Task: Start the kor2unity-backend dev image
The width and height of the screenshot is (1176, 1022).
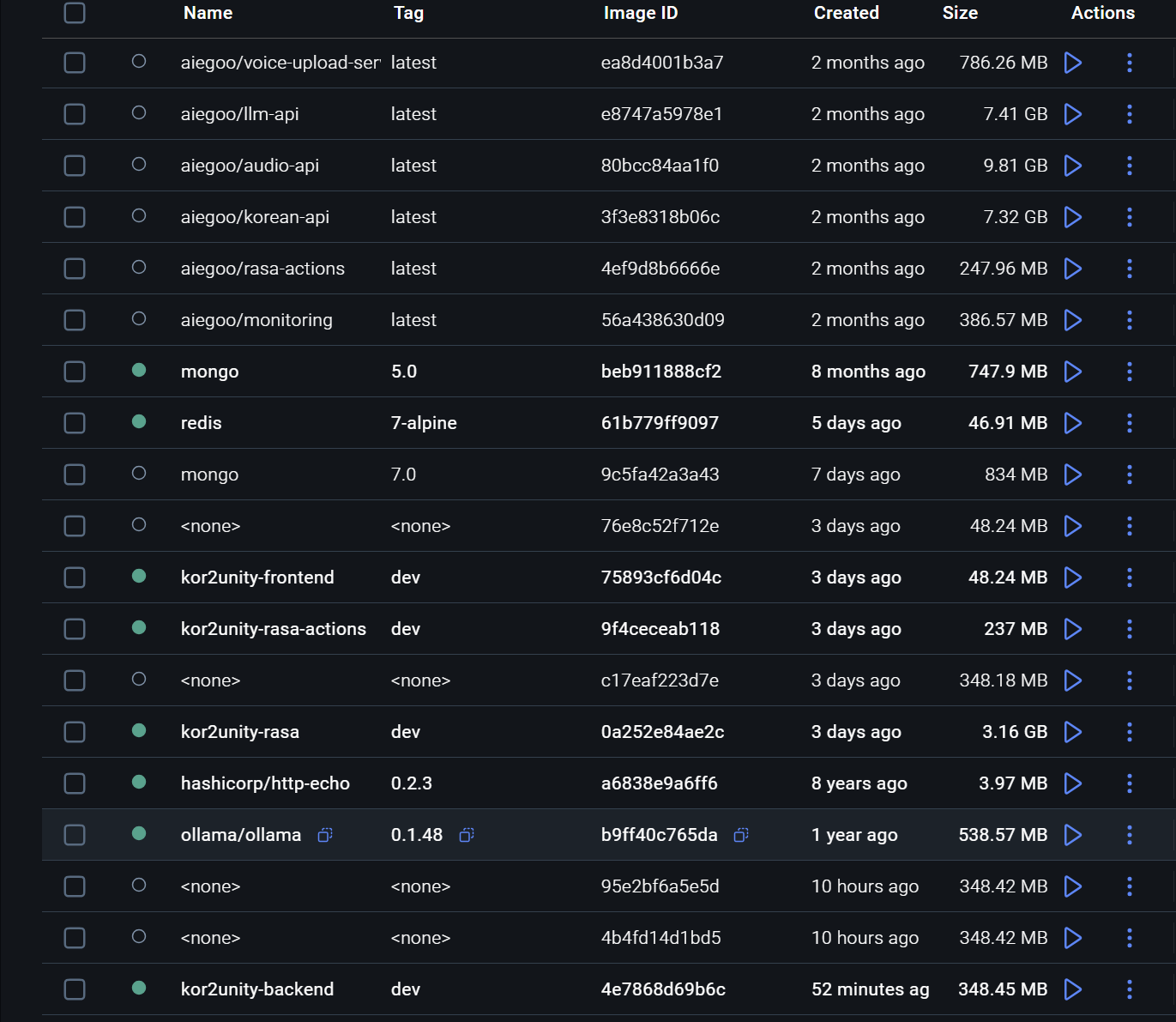Action: [x=1072, y=989]
